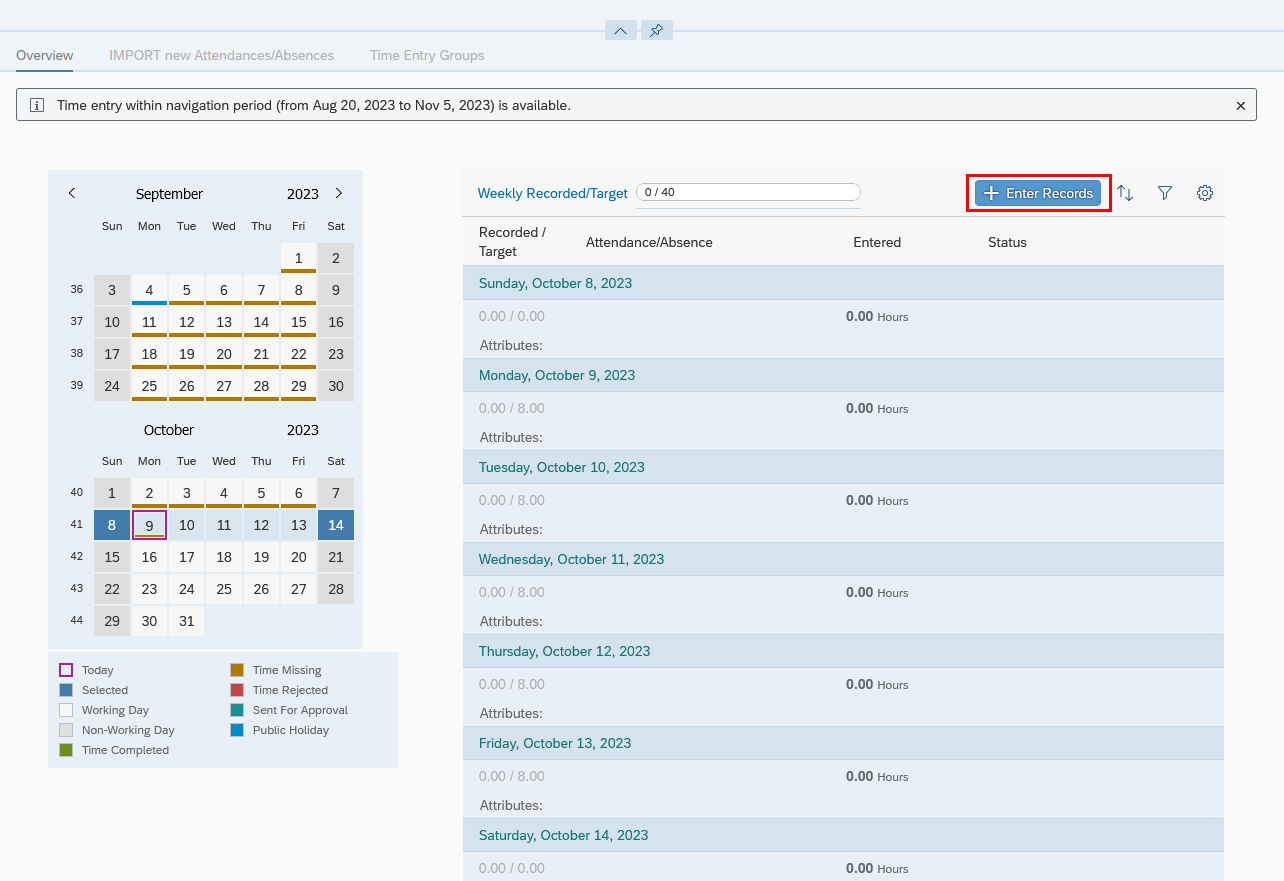Open the Friday, October 13, 2023 row

point(555,743)
